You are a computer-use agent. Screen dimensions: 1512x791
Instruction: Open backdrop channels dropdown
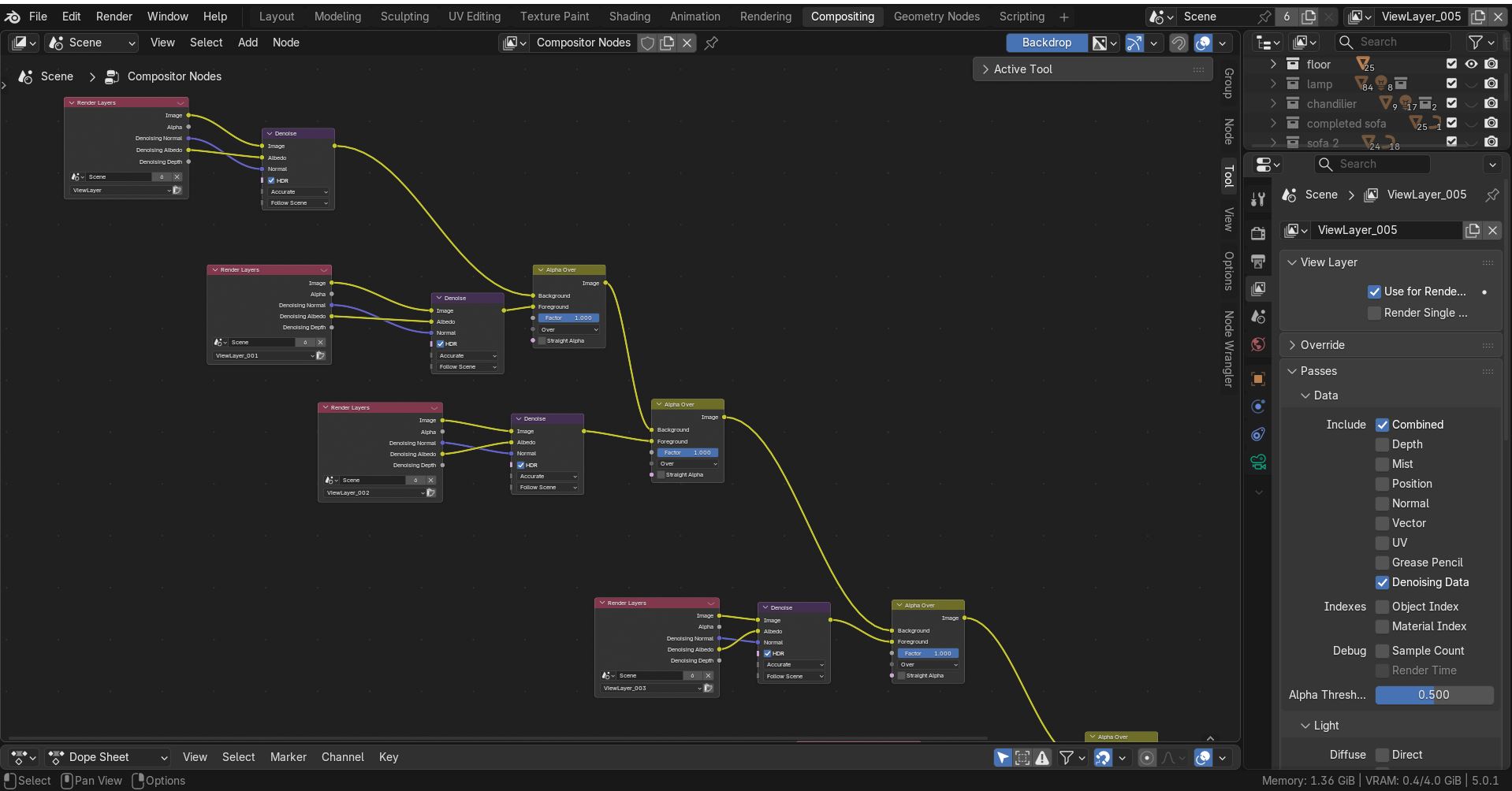(1104, 43)
